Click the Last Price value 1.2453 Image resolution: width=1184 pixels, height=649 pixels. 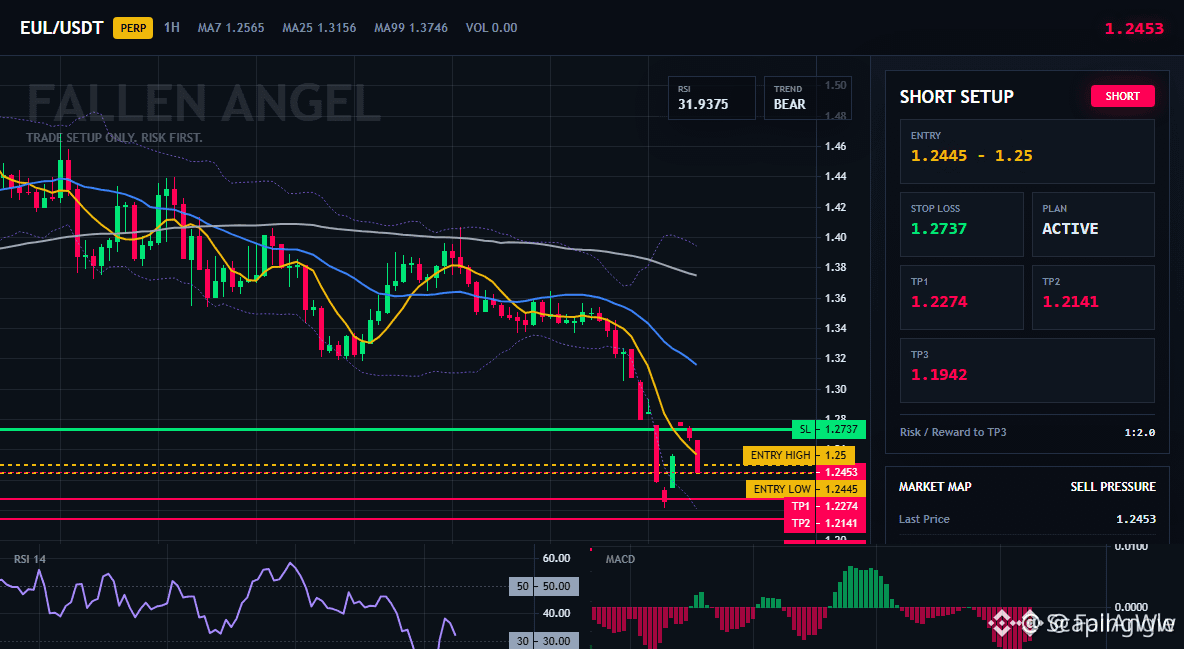click(x=1136, y=519)
